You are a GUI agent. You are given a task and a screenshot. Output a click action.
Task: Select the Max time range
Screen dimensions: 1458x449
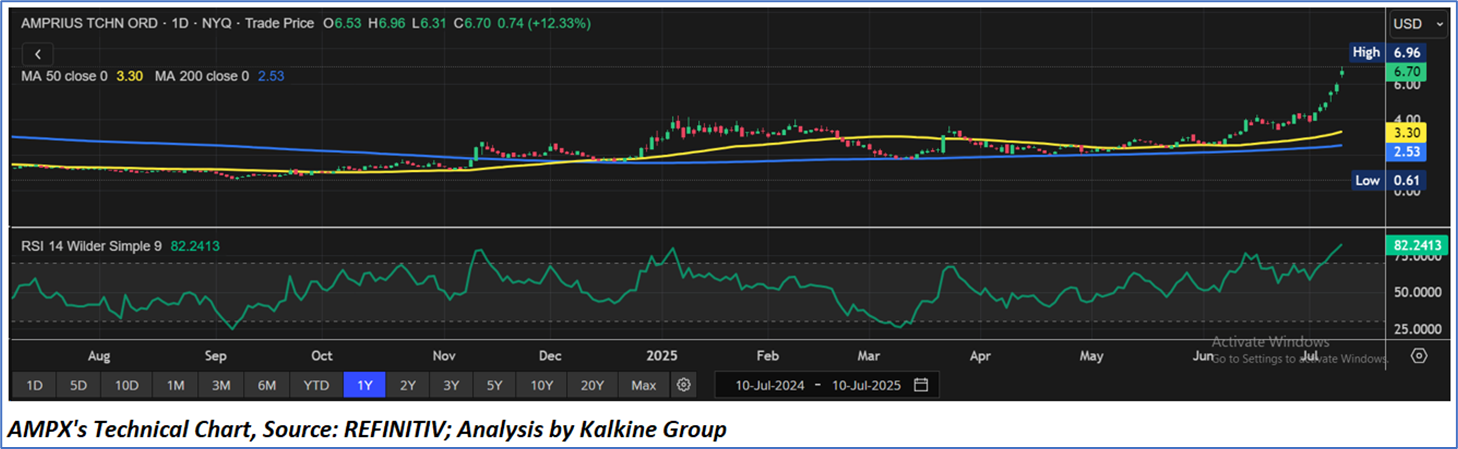pyautogui.click(x=644, y=385)
